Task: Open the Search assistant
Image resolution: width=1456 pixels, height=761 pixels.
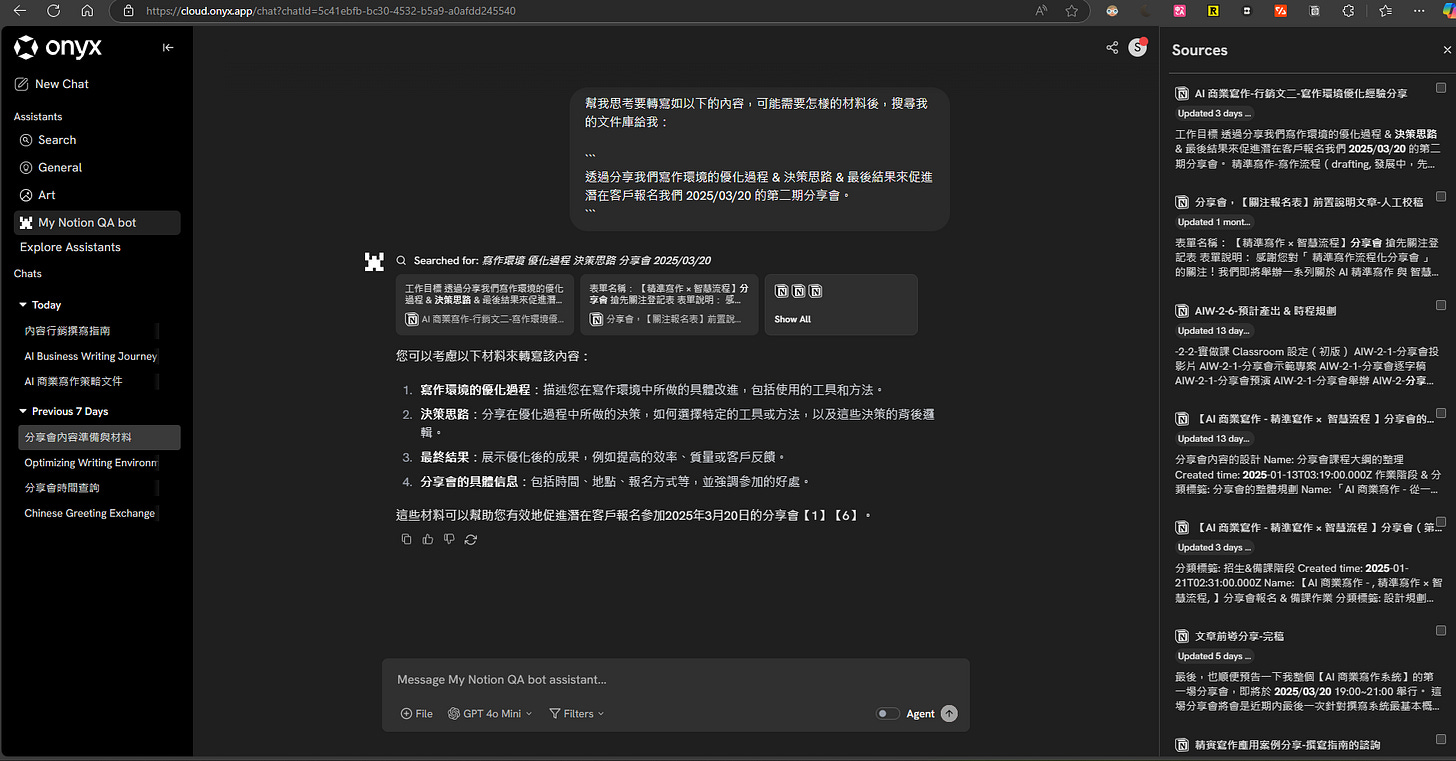Action: pyautogui.click(x=48, y=140)
